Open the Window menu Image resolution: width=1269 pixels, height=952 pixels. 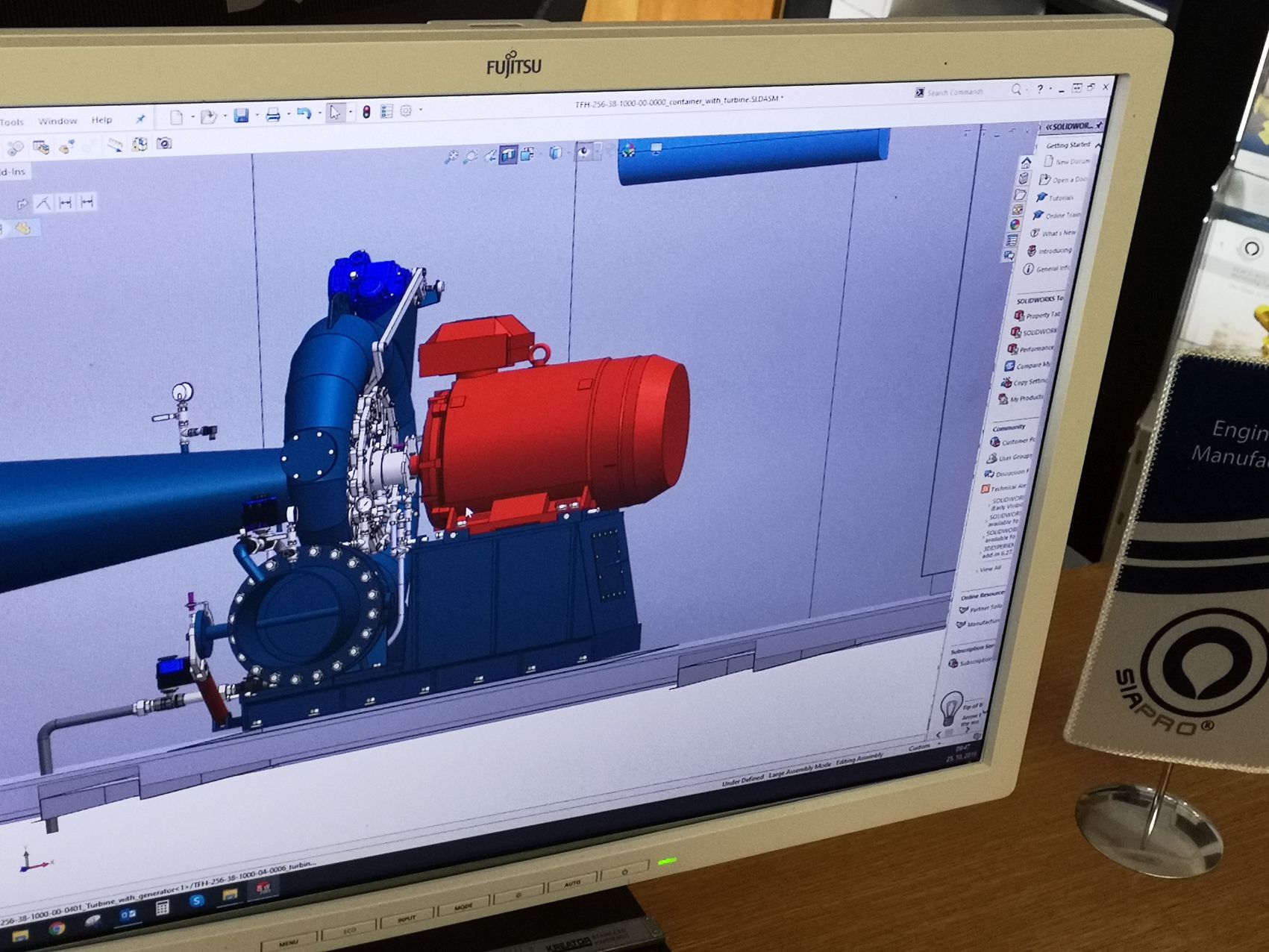(x=57, y=121)
